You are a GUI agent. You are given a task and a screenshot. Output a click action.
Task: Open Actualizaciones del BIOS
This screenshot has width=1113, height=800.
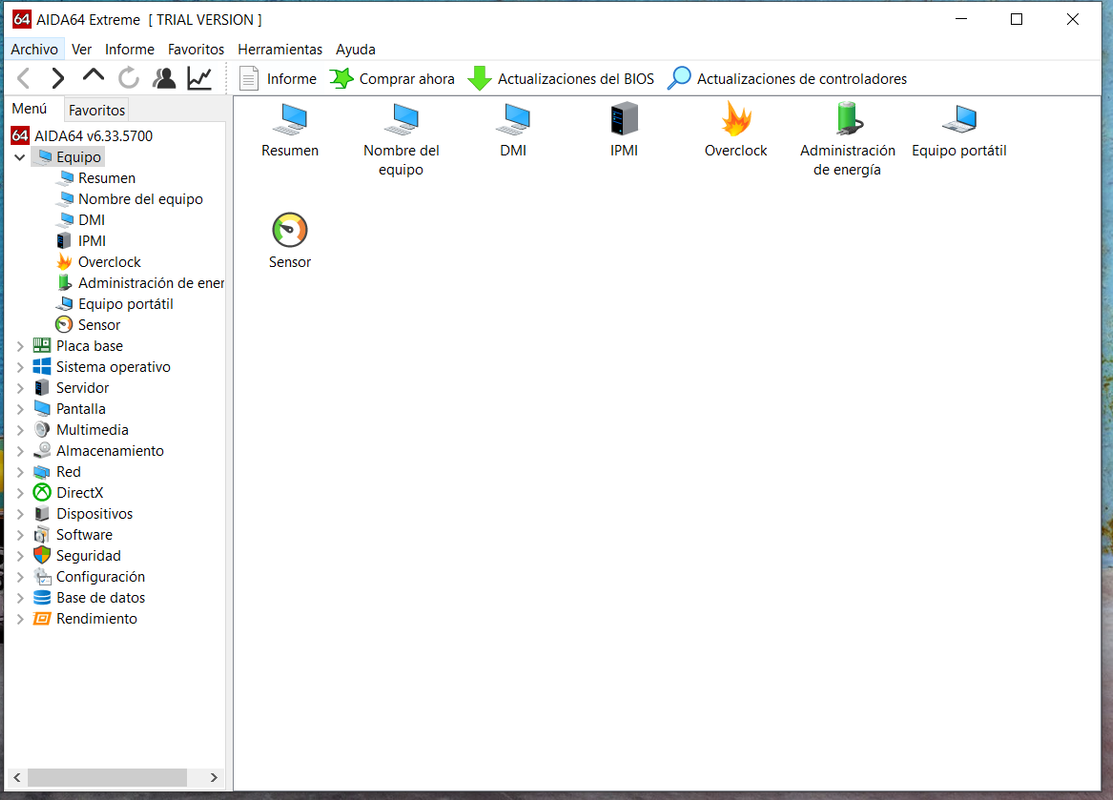click(561, 79)
